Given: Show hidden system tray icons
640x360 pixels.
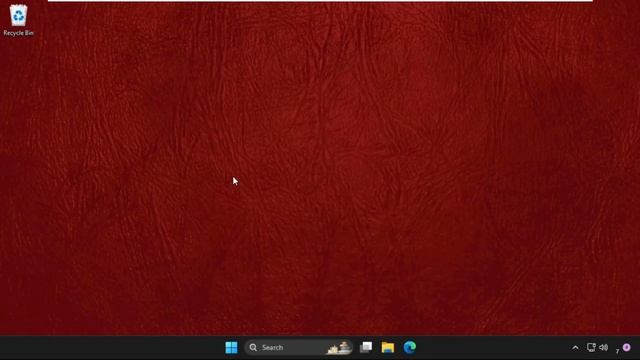Looking at the screenshot, I should pyautogui.click(x=575, y=348).
